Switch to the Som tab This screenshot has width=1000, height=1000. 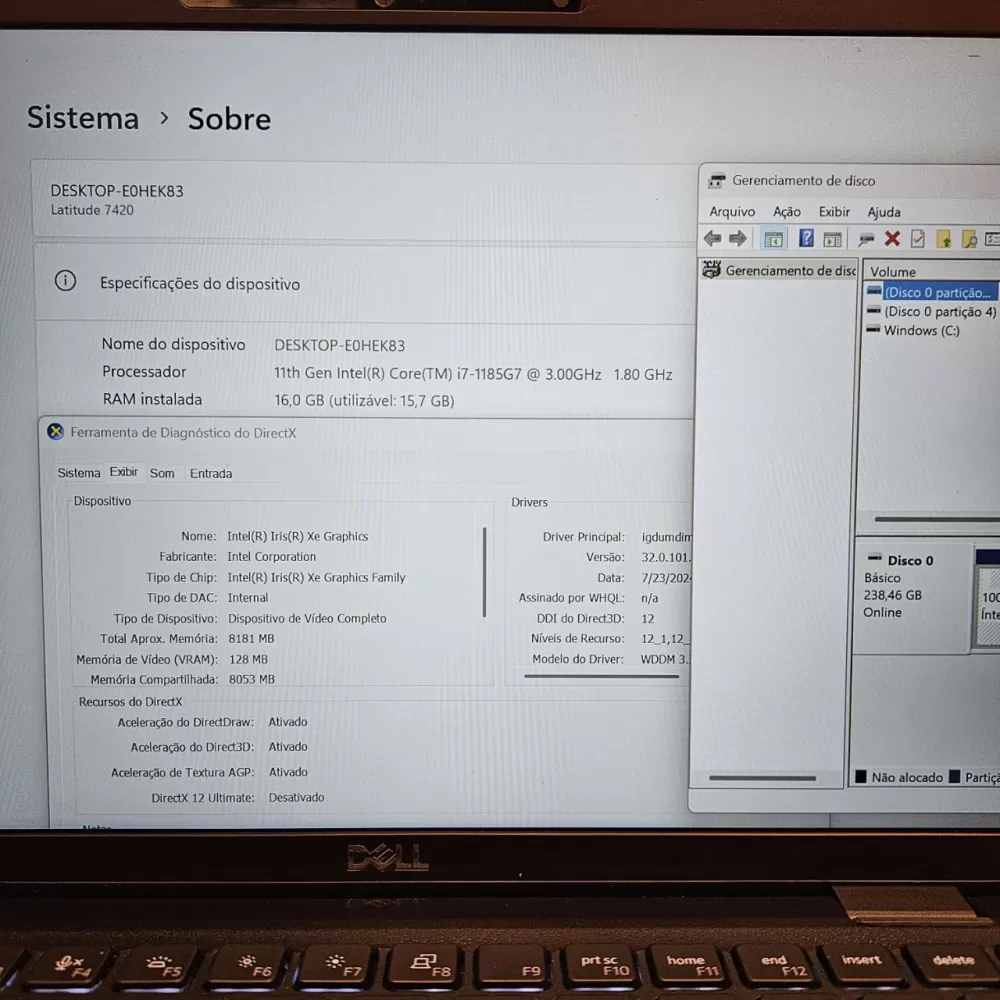162,473
